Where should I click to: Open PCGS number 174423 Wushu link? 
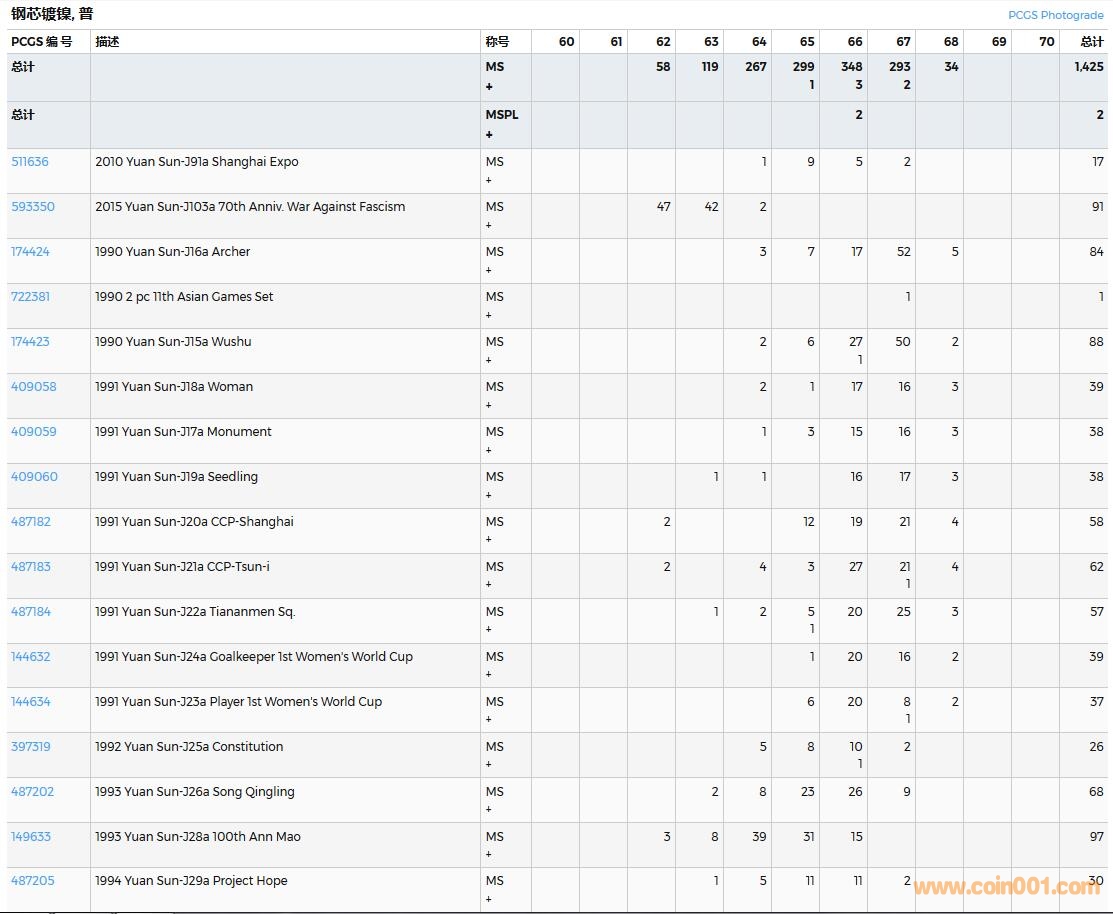pyautogui.click(x=30, y=342)
